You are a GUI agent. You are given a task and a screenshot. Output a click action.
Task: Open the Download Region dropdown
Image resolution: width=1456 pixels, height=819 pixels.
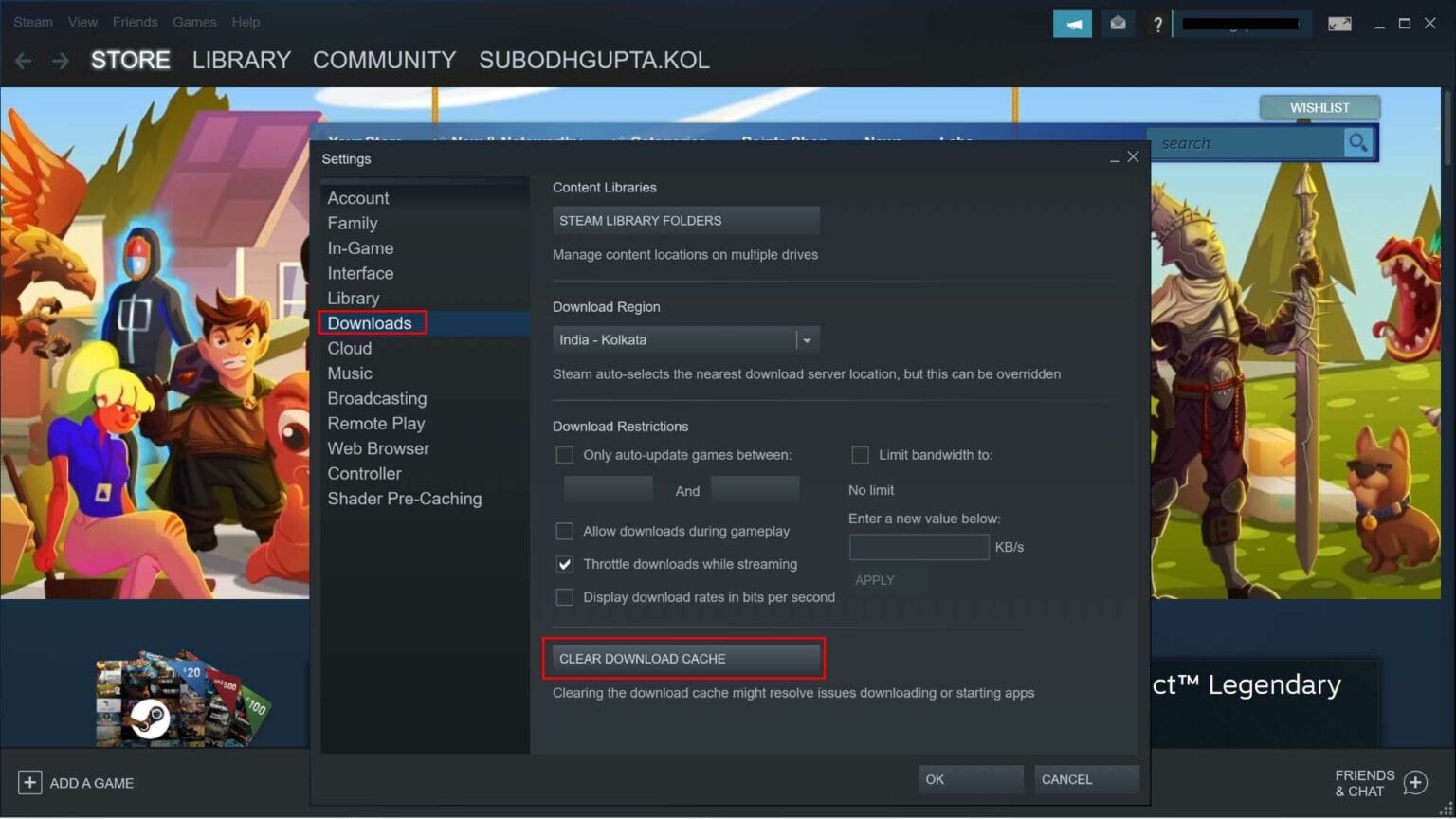coord(807,339)
